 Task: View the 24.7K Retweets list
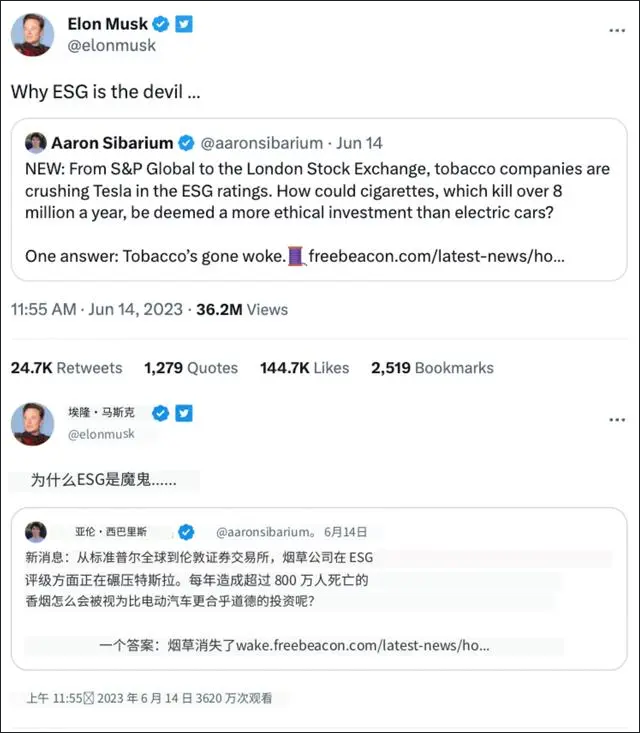[x=66, y=368]
